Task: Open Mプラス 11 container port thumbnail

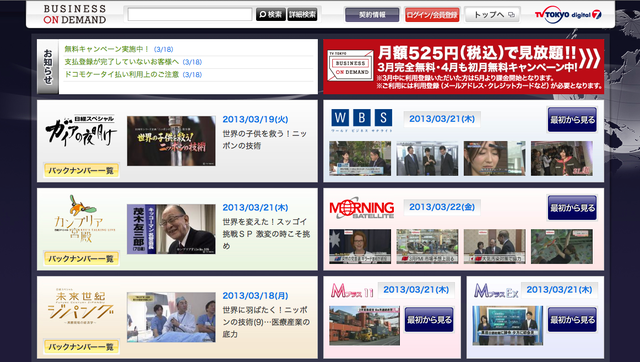Action: pos(364,325)
